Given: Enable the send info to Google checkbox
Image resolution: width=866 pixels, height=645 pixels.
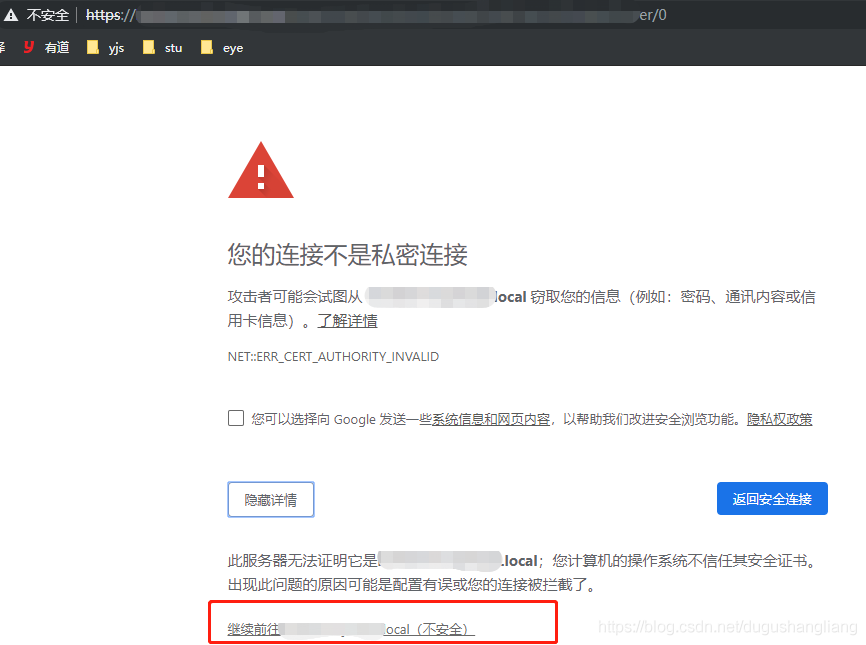Looking at the screenshot, I should (x=236, y=418).
